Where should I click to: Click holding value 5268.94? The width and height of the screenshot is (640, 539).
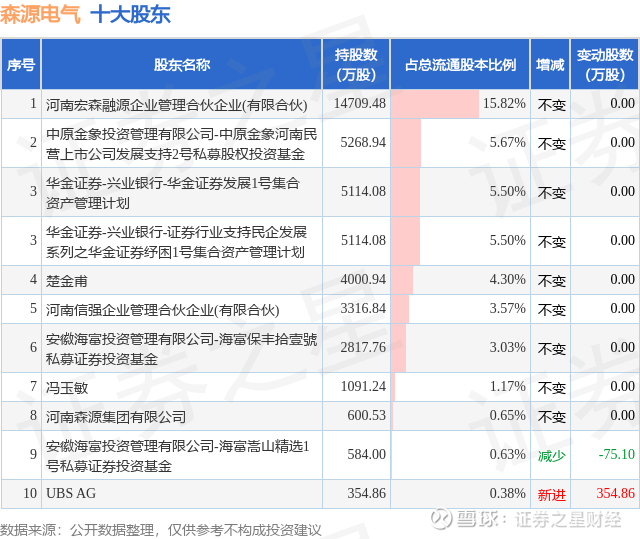[x=363, y=142]
